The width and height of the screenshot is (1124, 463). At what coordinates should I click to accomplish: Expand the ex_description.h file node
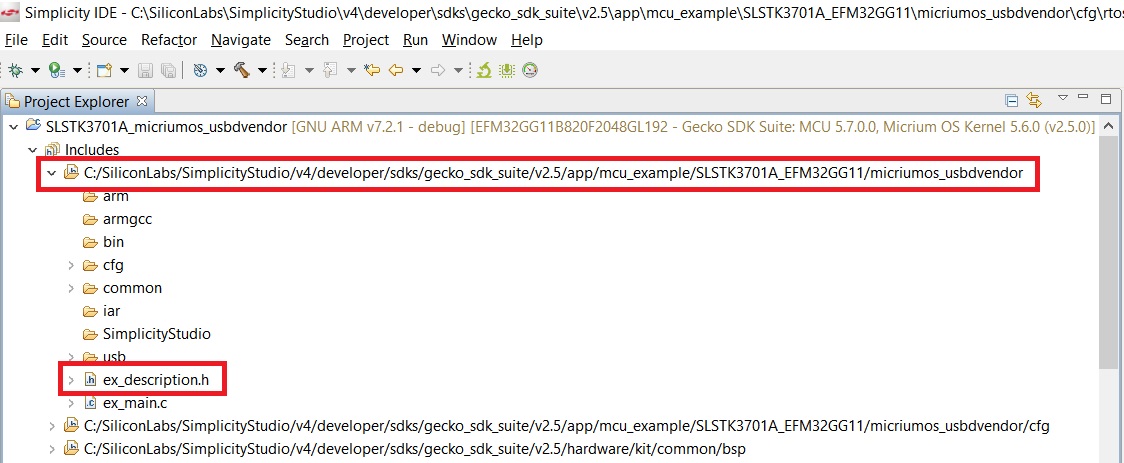pyautogui.click(x=71, y=380)
